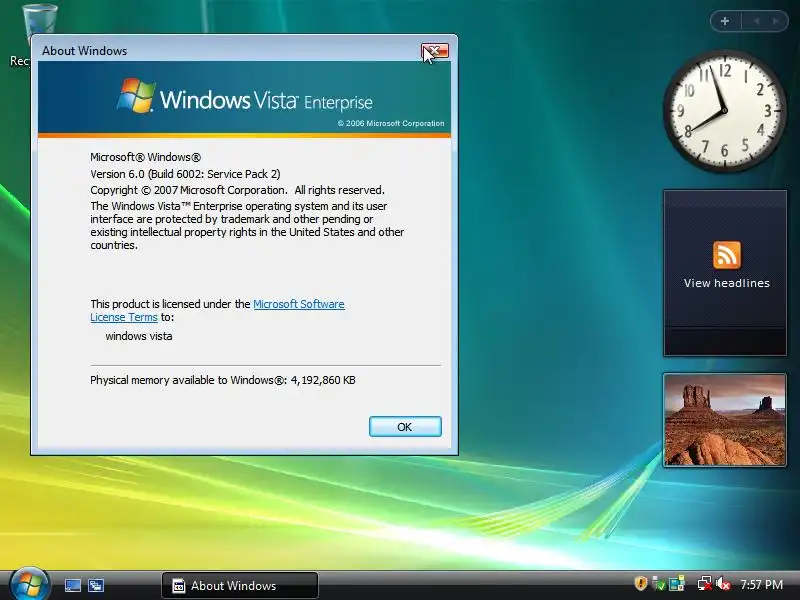Click the muted volume tray icon
The height and width of the screenshot is (600, 800).
click(x=723, y=583)
